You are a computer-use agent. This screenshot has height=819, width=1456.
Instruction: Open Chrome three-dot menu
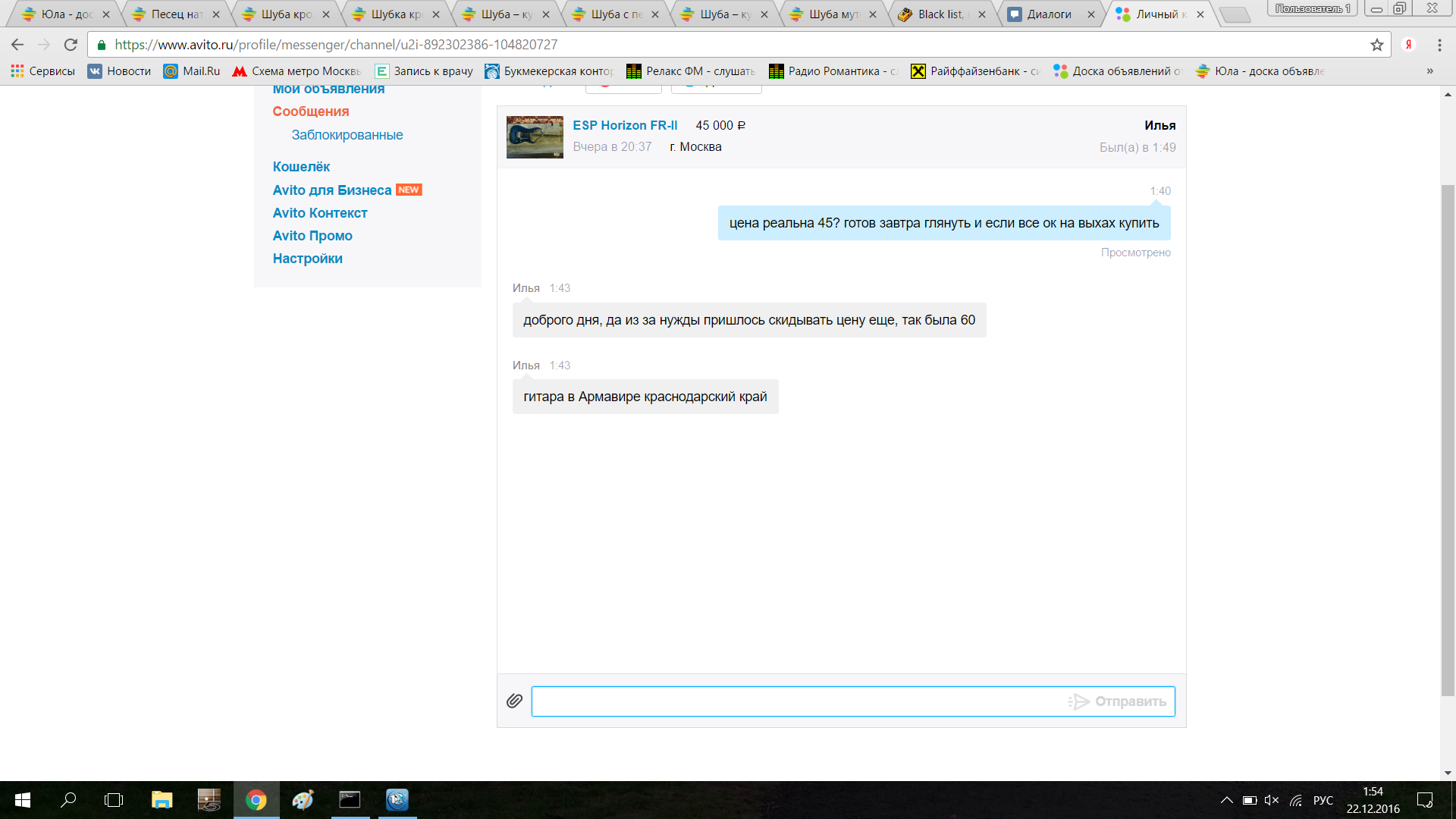pos(1439,45)
